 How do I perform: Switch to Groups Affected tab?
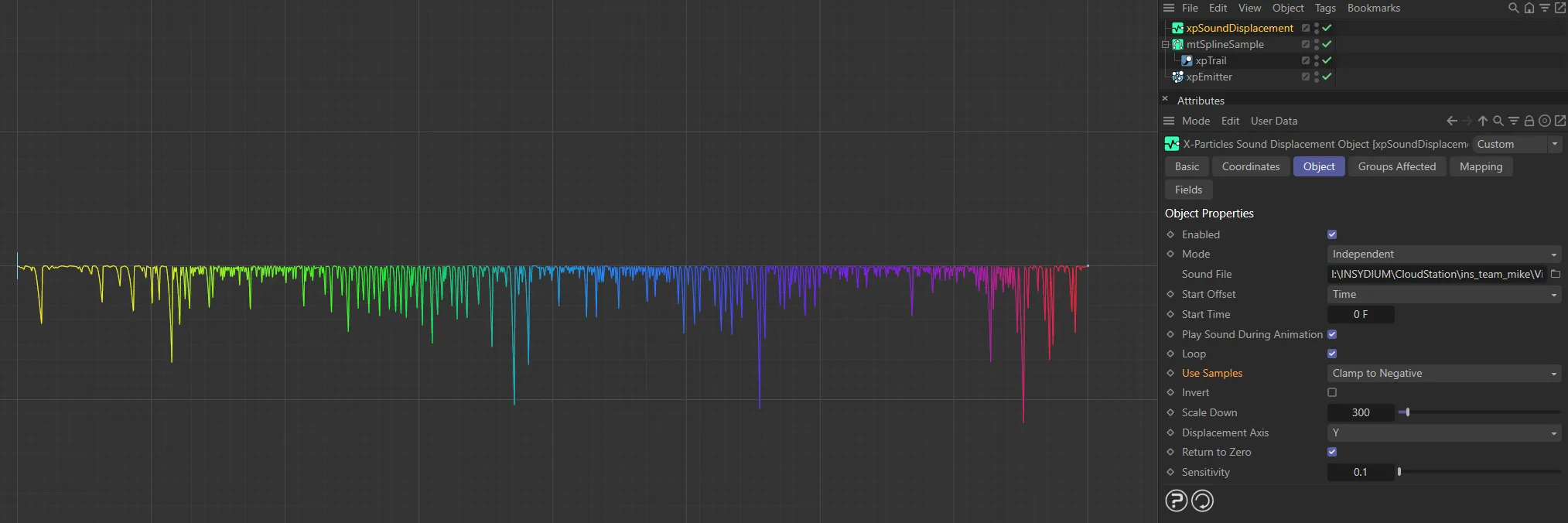1397,166
